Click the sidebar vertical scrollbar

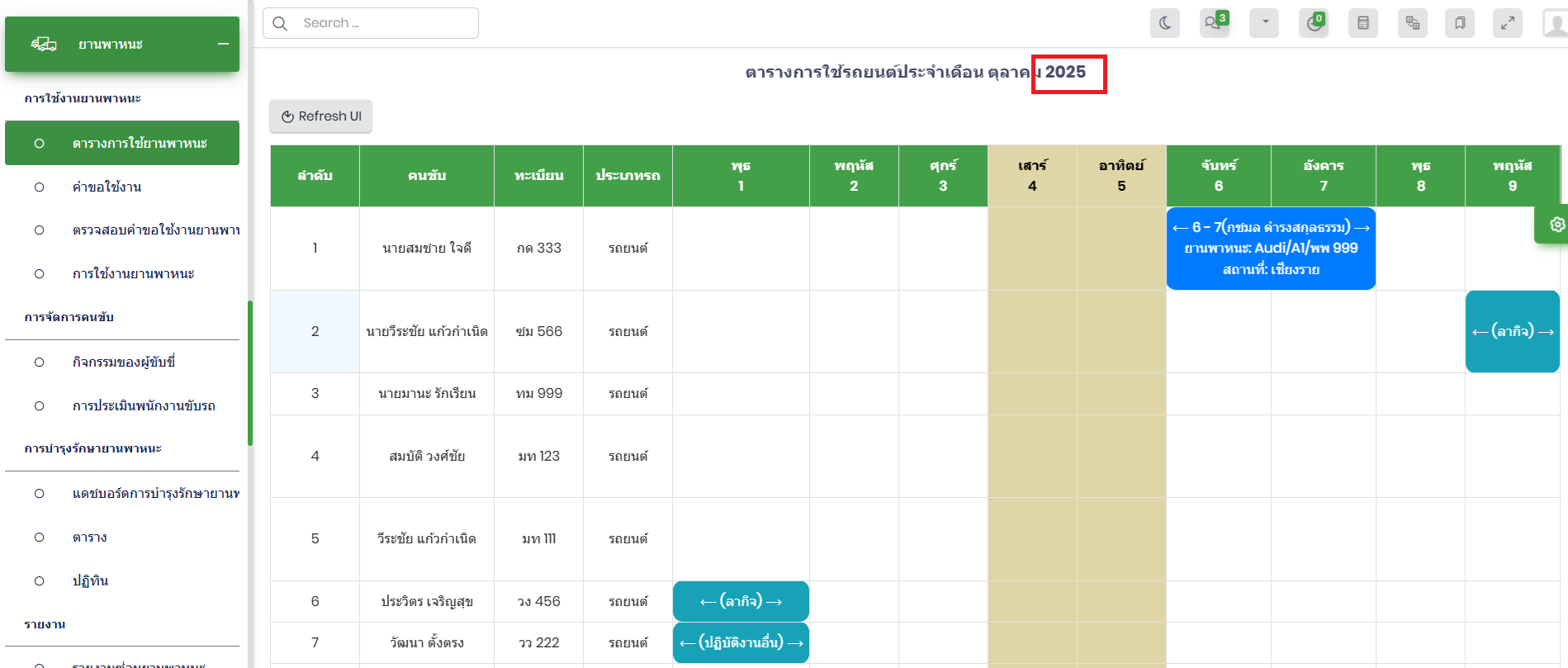point(250,372)
